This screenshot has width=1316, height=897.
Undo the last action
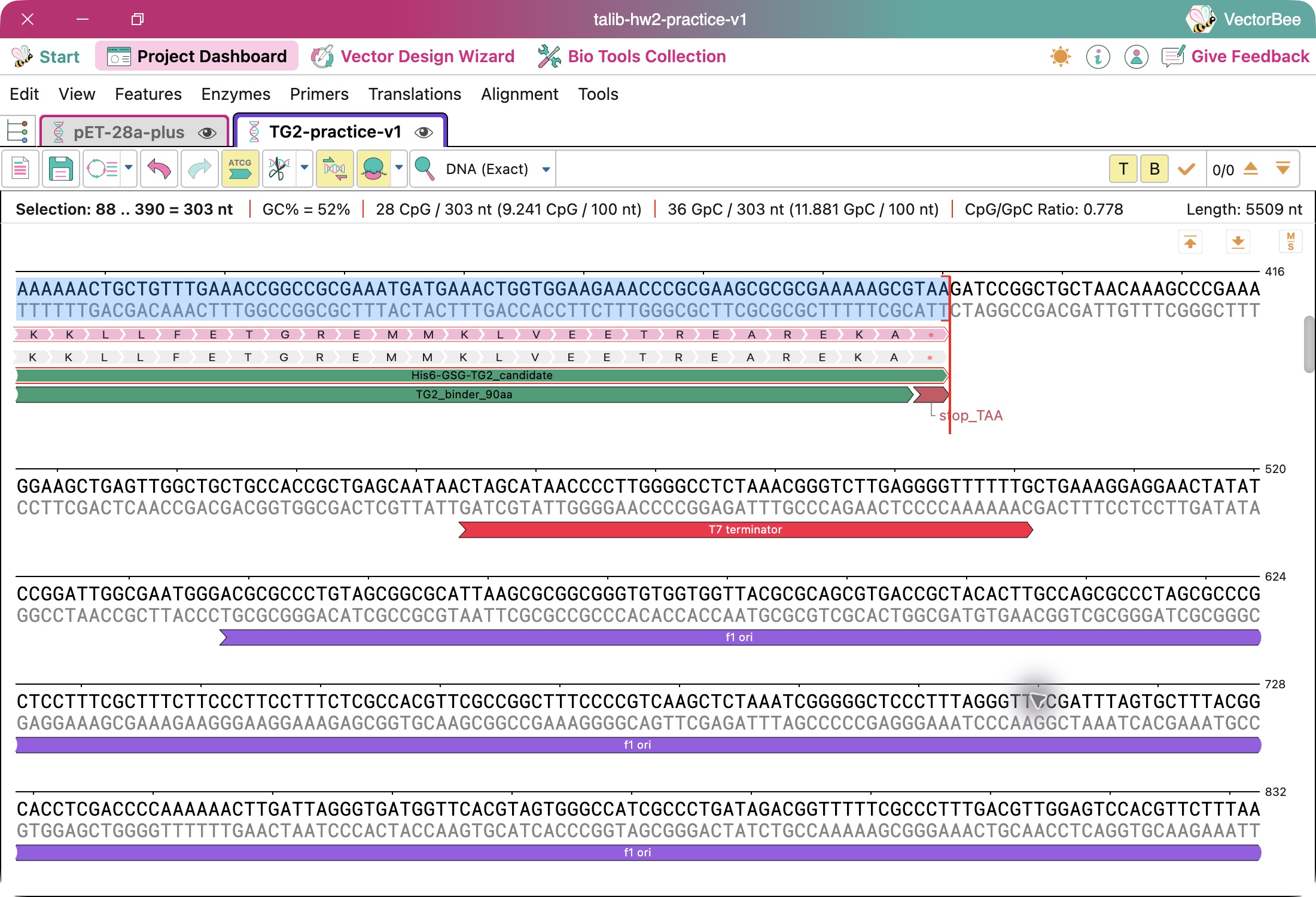click(x=159, y=169)
